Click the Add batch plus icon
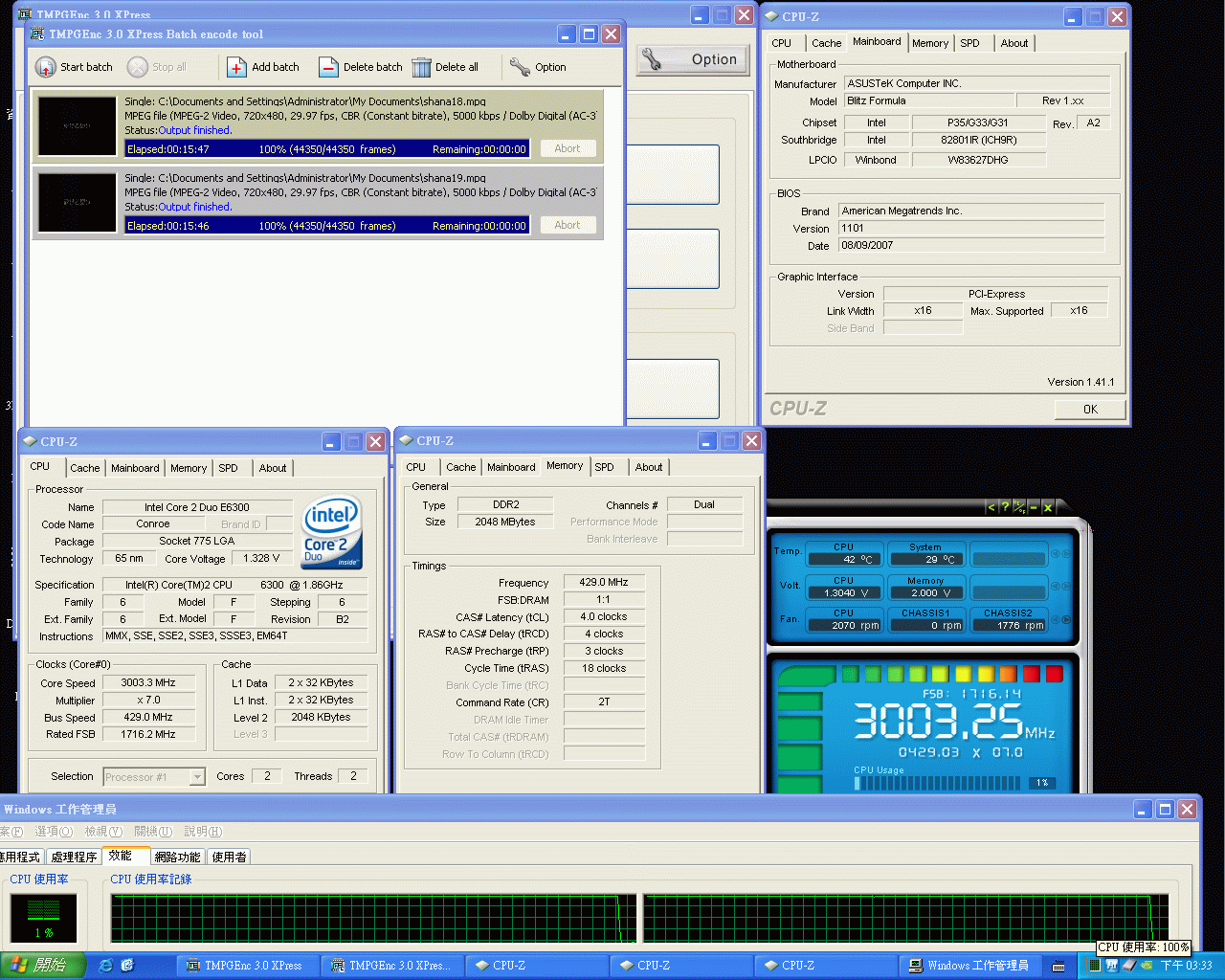Image resolution: width=1225 pixels, height=980 pixels. coord(236,67)
